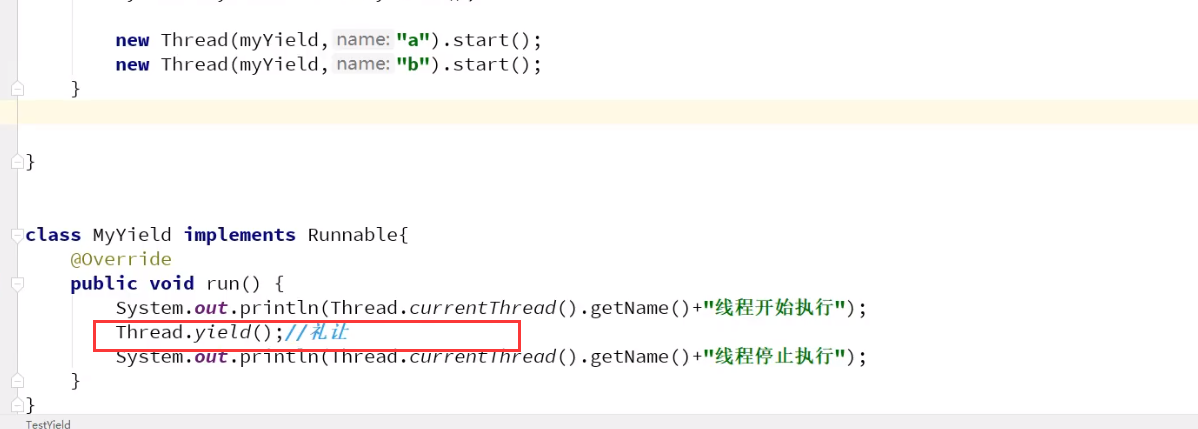The width and height of the screenshot is (1198, 429).
Task: Click the "线程开始执行" string literal
Action: click(x=779, y=308)
